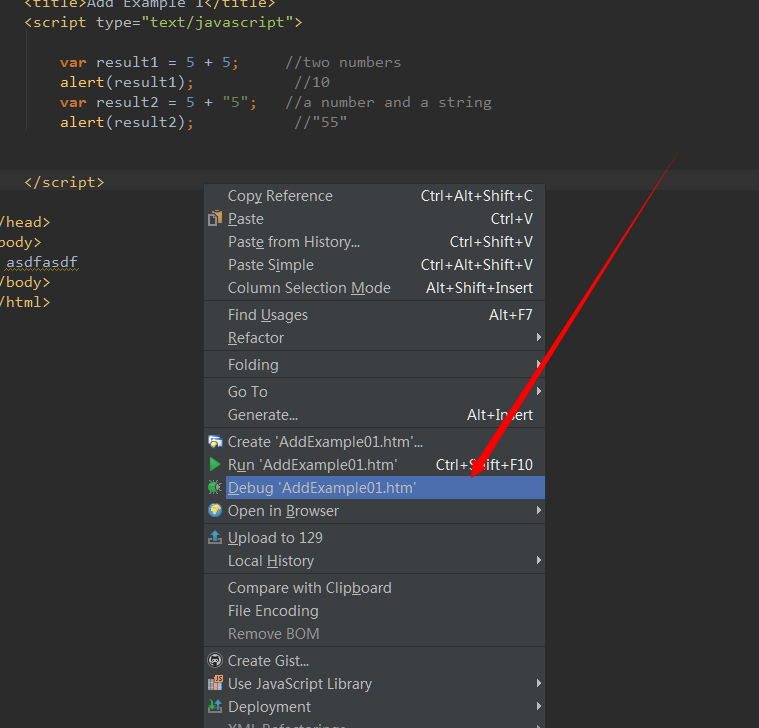The image size is (759, 728).
Task: Choose Paste Simple
Action: 375,265
